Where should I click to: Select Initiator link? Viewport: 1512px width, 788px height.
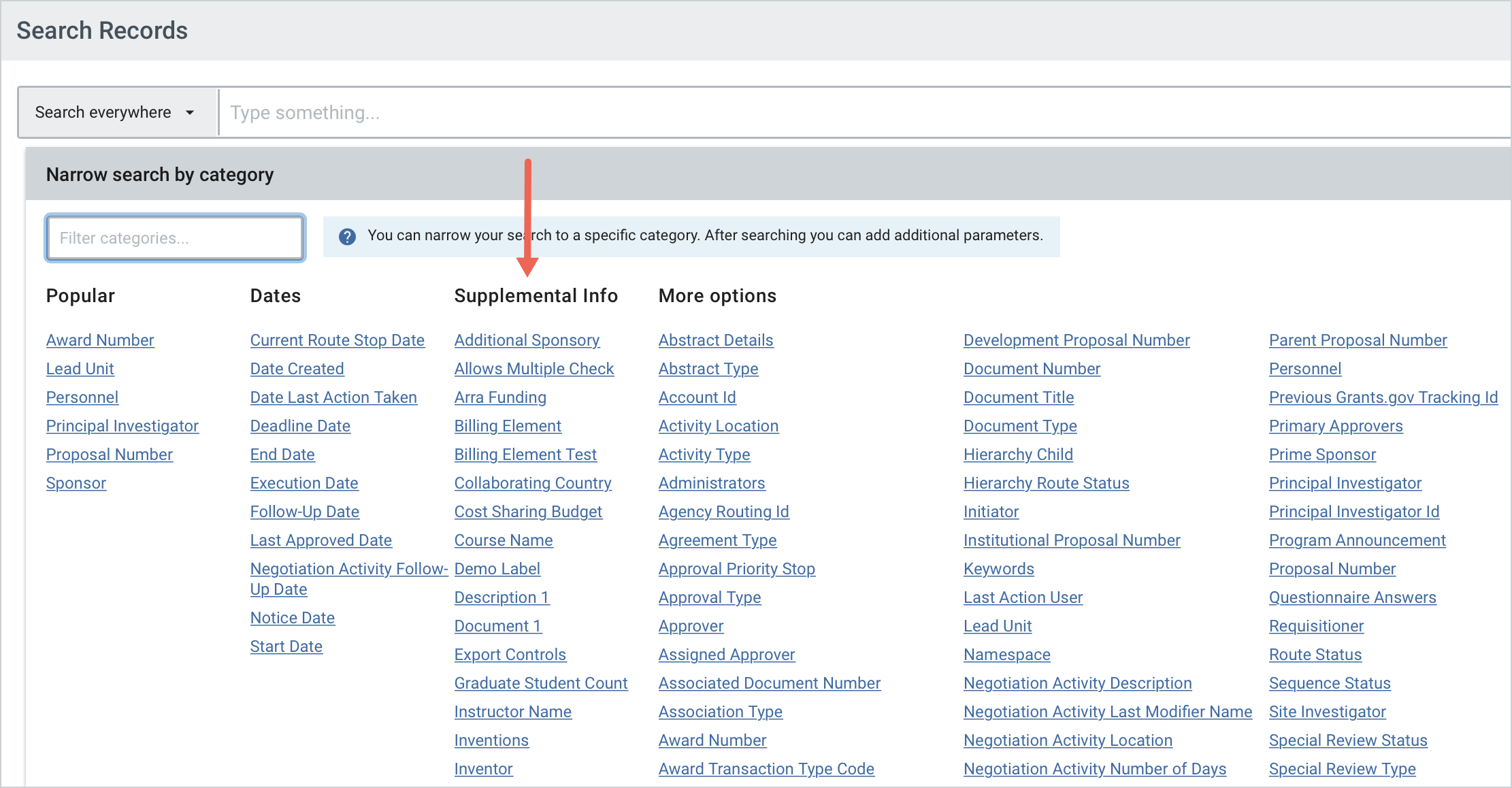click(991, 512)
